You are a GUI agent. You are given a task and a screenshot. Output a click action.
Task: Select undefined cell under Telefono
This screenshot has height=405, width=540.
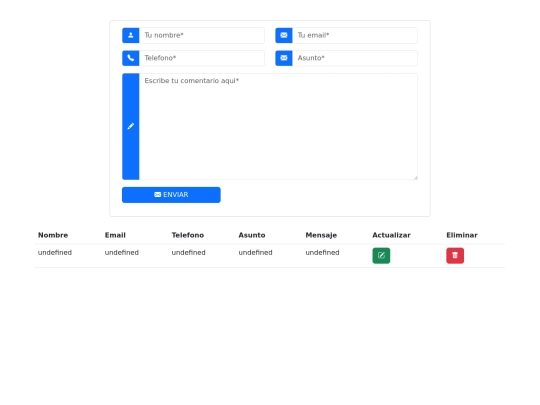[188, 252]
